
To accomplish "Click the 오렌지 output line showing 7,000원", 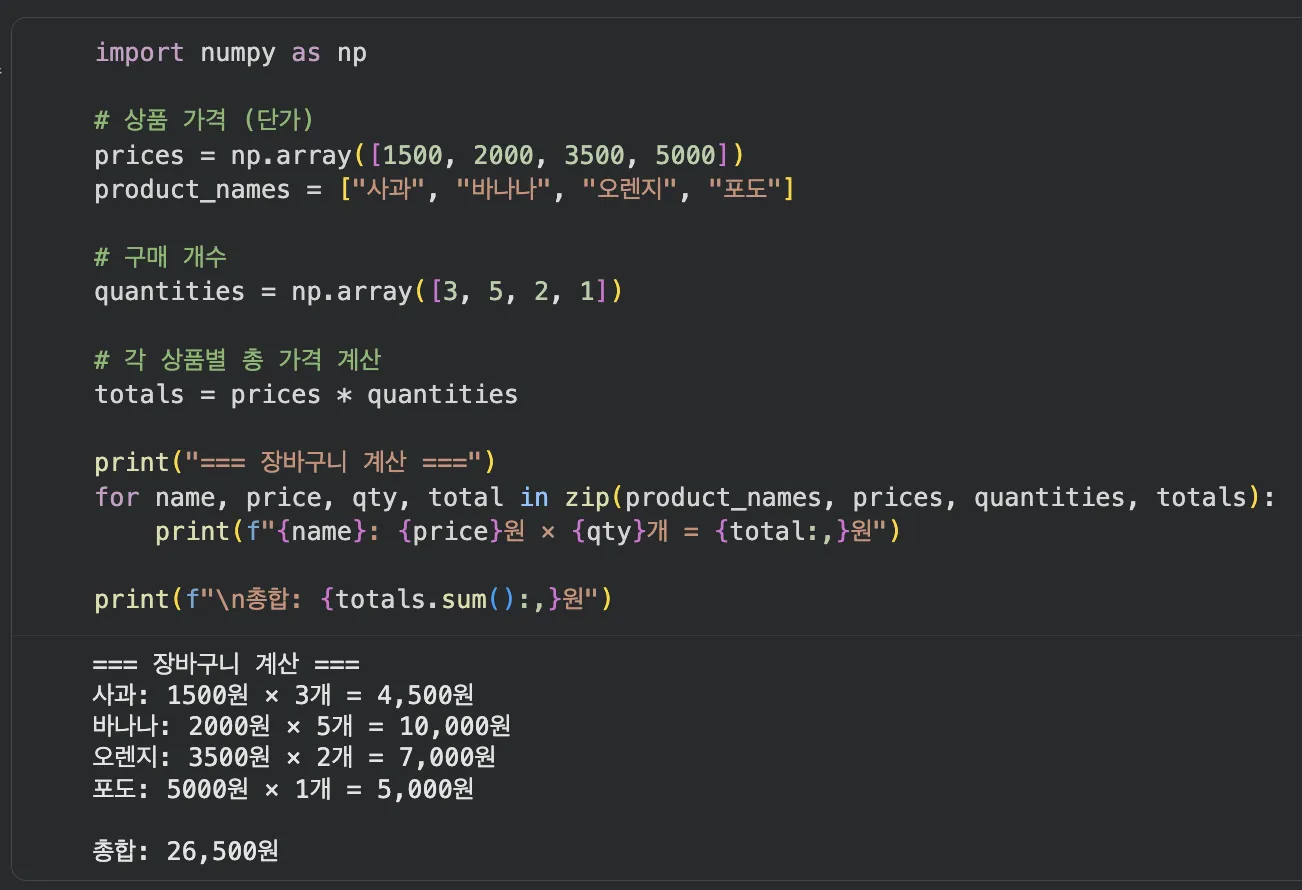I will click(294, 757).
